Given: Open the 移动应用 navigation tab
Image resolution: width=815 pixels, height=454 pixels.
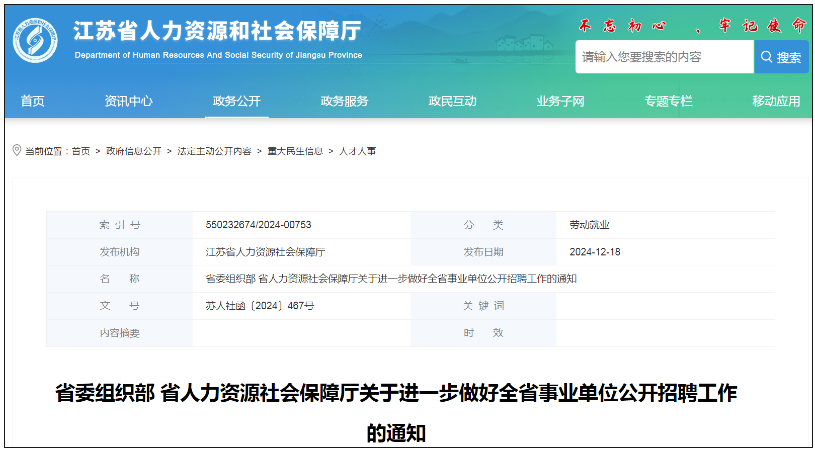Looking at the screenshot, I should (x=776, y=101).
